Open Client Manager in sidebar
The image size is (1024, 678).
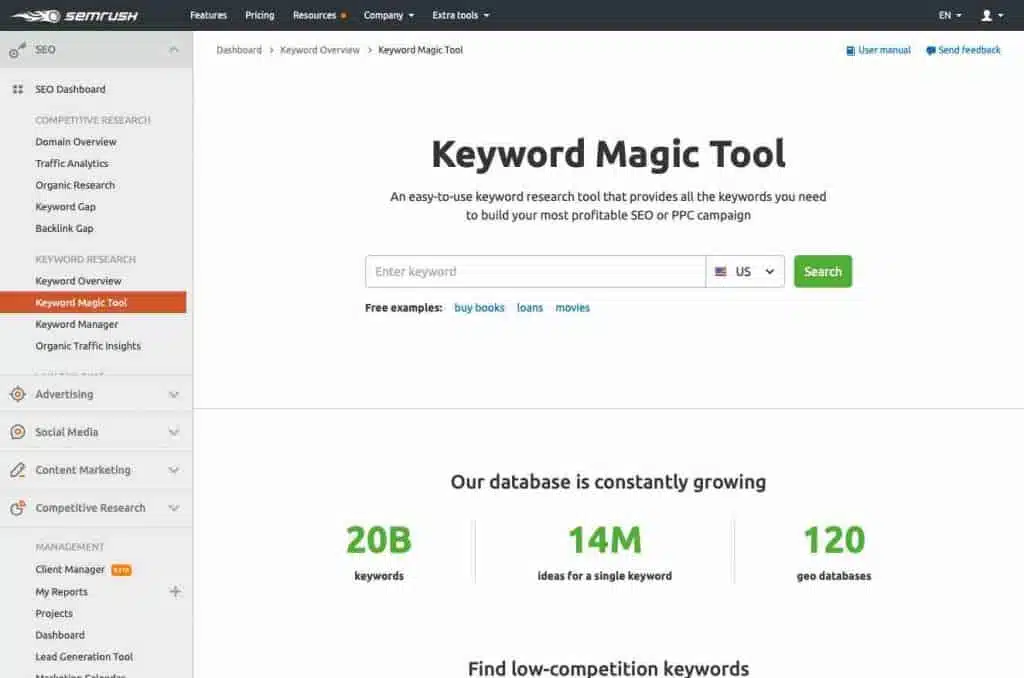70,570
